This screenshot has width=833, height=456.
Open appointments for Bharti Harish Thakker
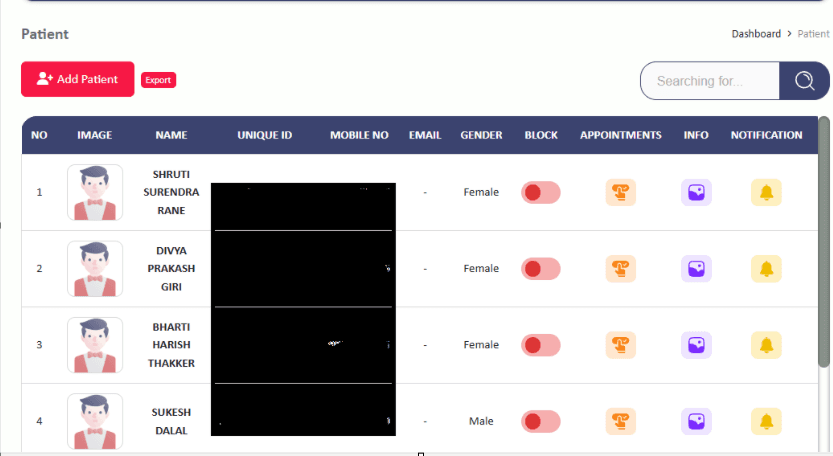tap(620, 345)
